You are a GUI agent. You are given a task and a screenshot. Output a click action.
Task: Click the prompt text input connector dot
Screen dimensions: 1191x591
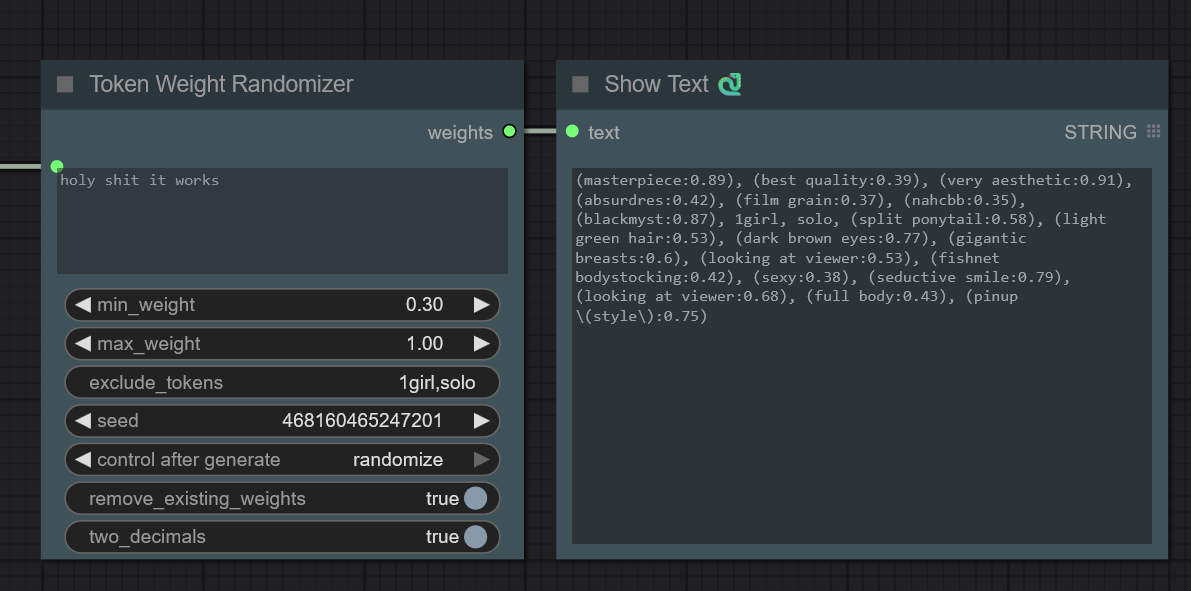56,166
